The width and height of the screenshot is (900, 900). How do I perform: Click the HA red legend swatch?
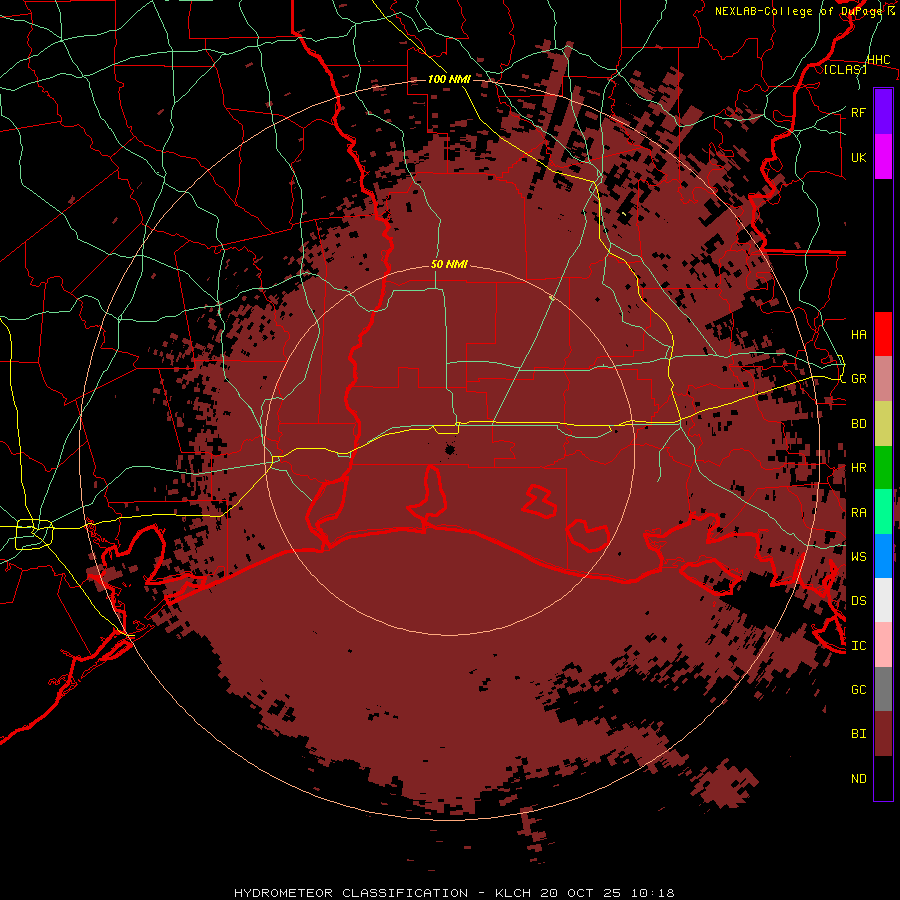883,334
